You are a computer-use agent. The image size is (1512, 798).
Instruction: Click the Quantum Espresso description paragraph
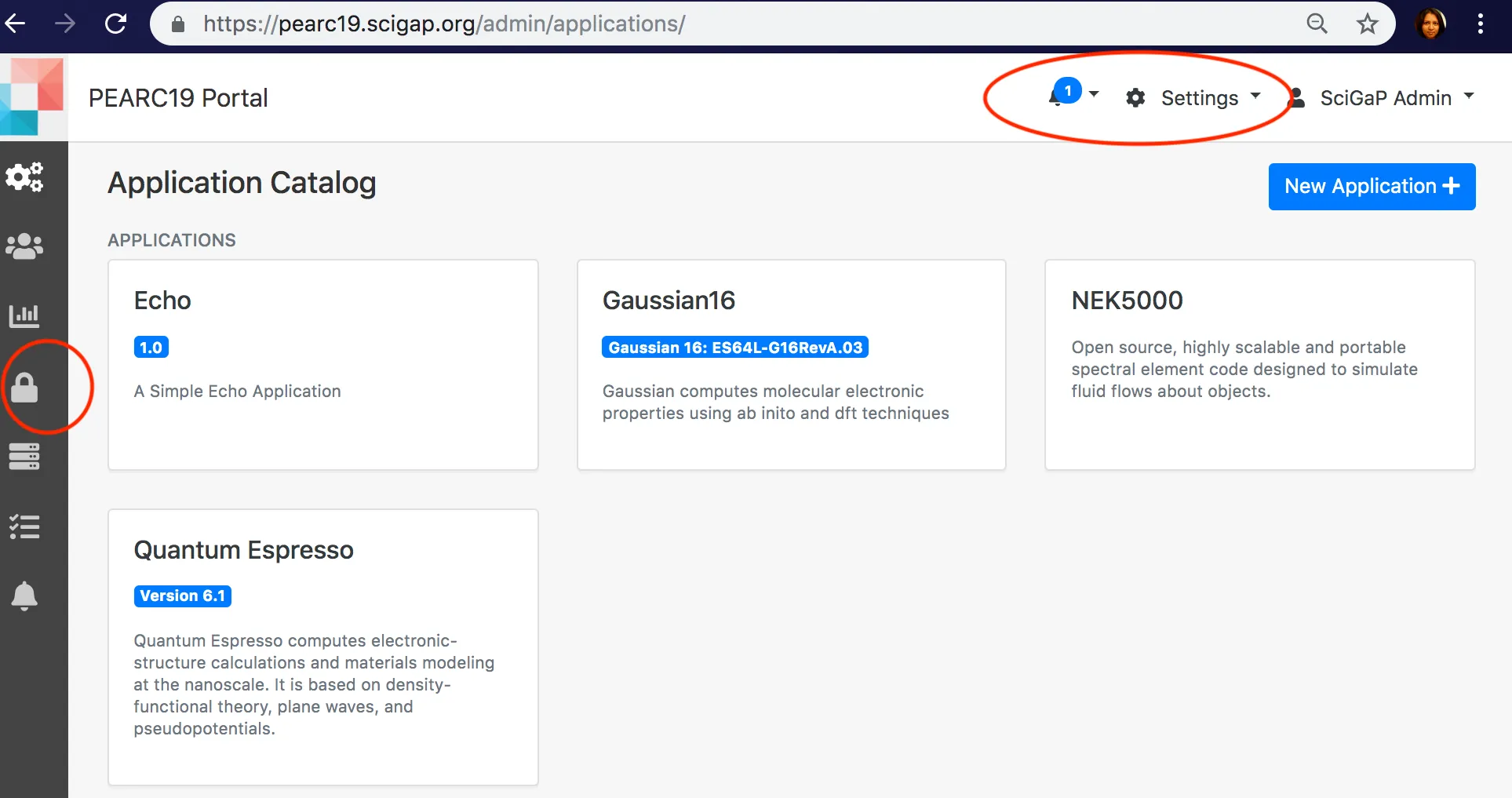(314, 684)
